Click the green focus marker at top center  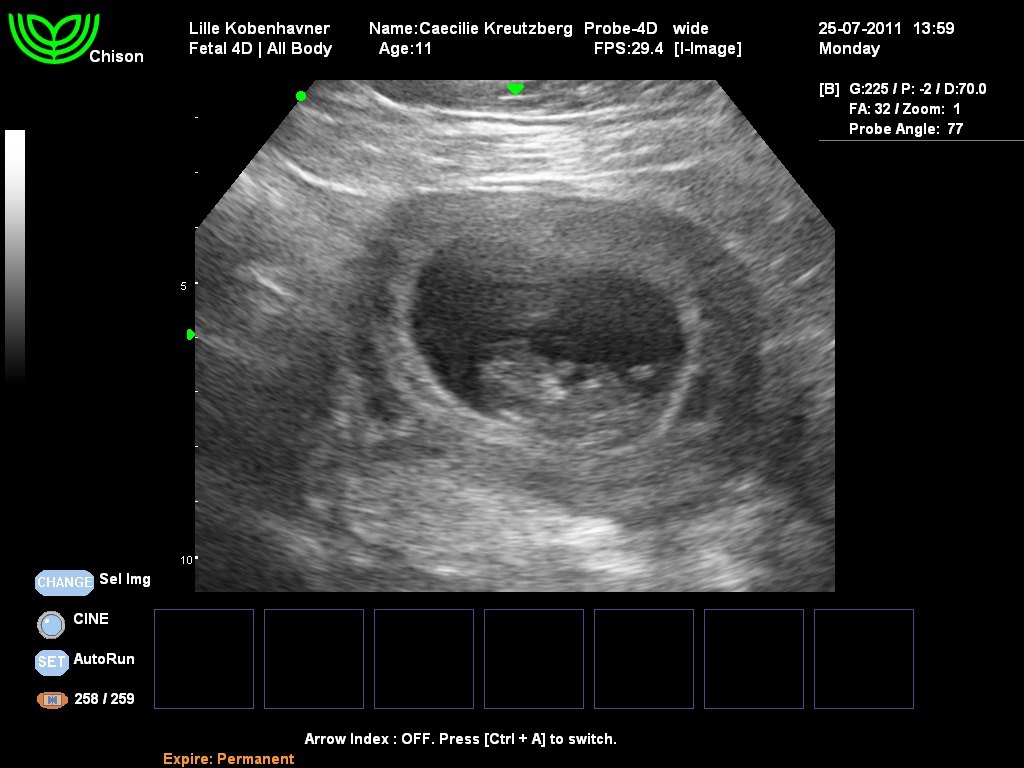point(515,89)
